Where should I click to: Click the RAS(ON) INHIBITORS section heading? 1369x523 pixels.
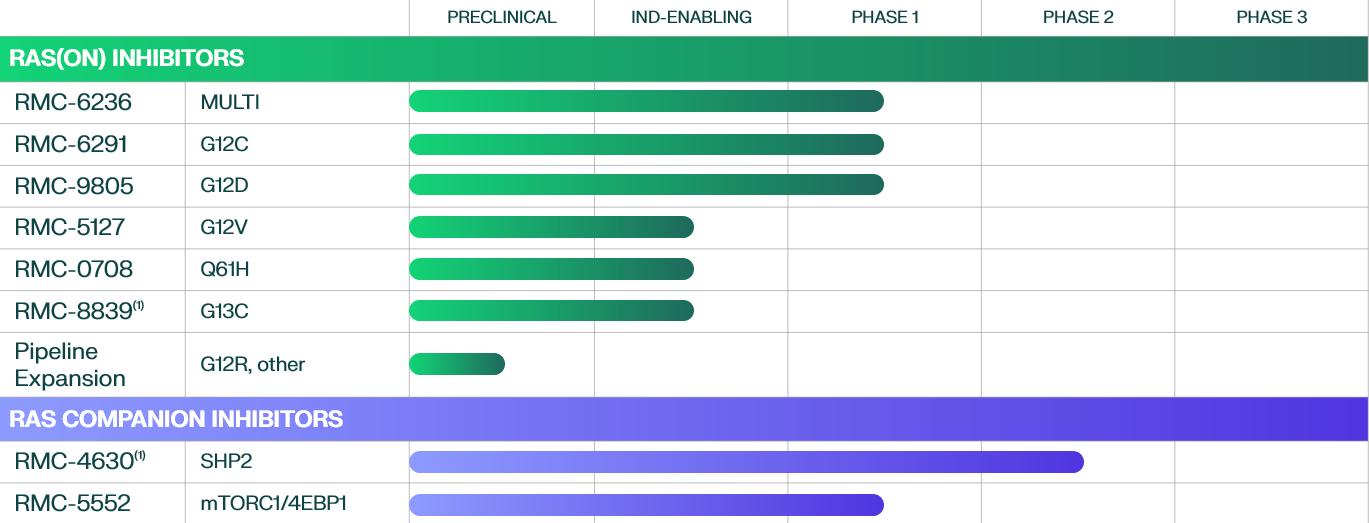point(126,58)
